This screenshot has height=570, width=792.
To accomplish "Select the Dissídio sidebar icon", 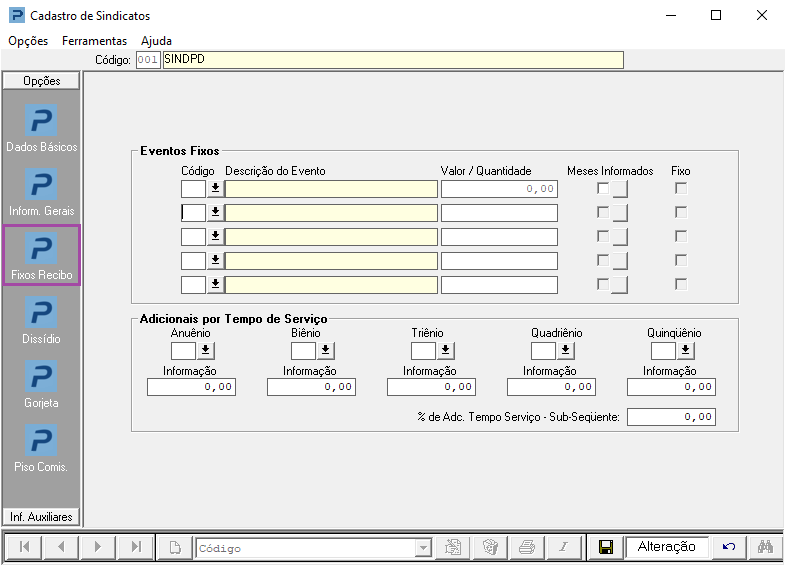I will click(x=41, y=312).
